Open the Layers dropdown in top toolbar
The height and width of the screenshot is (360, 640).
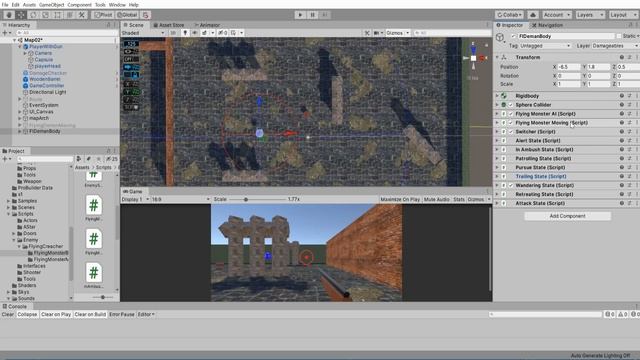pyautogui.click(x=590, y=15)
